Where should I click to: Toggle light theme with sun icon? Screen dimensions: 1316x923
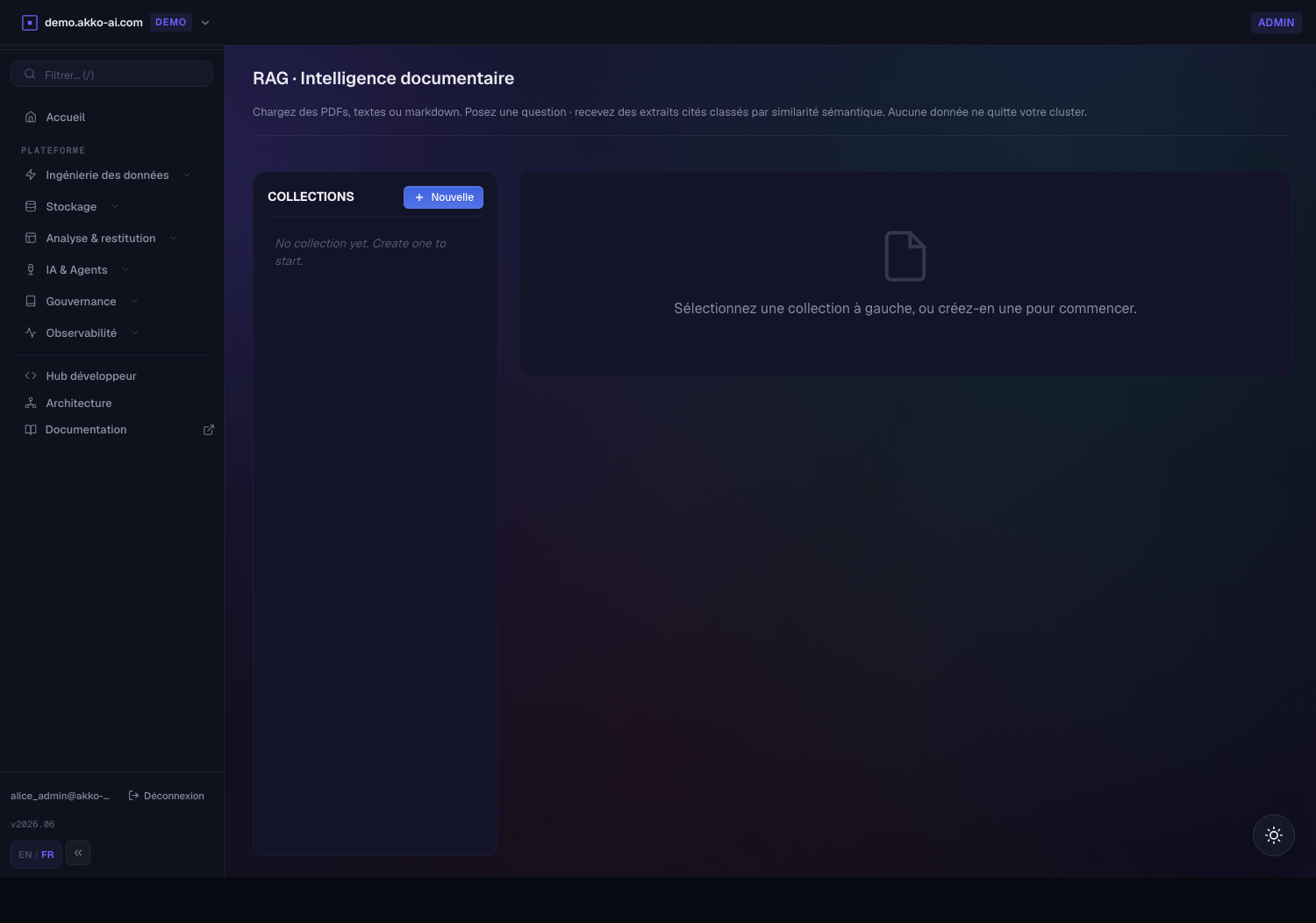[x=1274, y=835]
